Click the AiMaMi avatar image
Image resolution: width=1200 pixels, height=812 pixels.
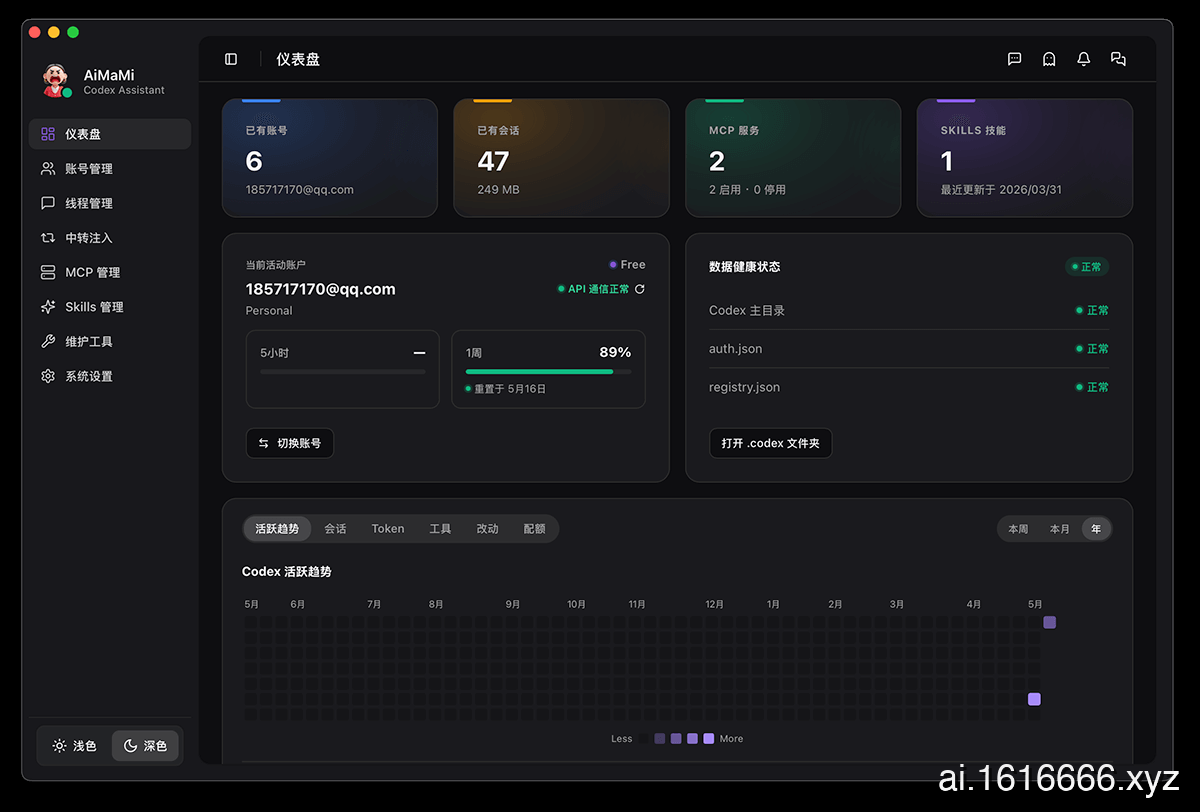56,81
